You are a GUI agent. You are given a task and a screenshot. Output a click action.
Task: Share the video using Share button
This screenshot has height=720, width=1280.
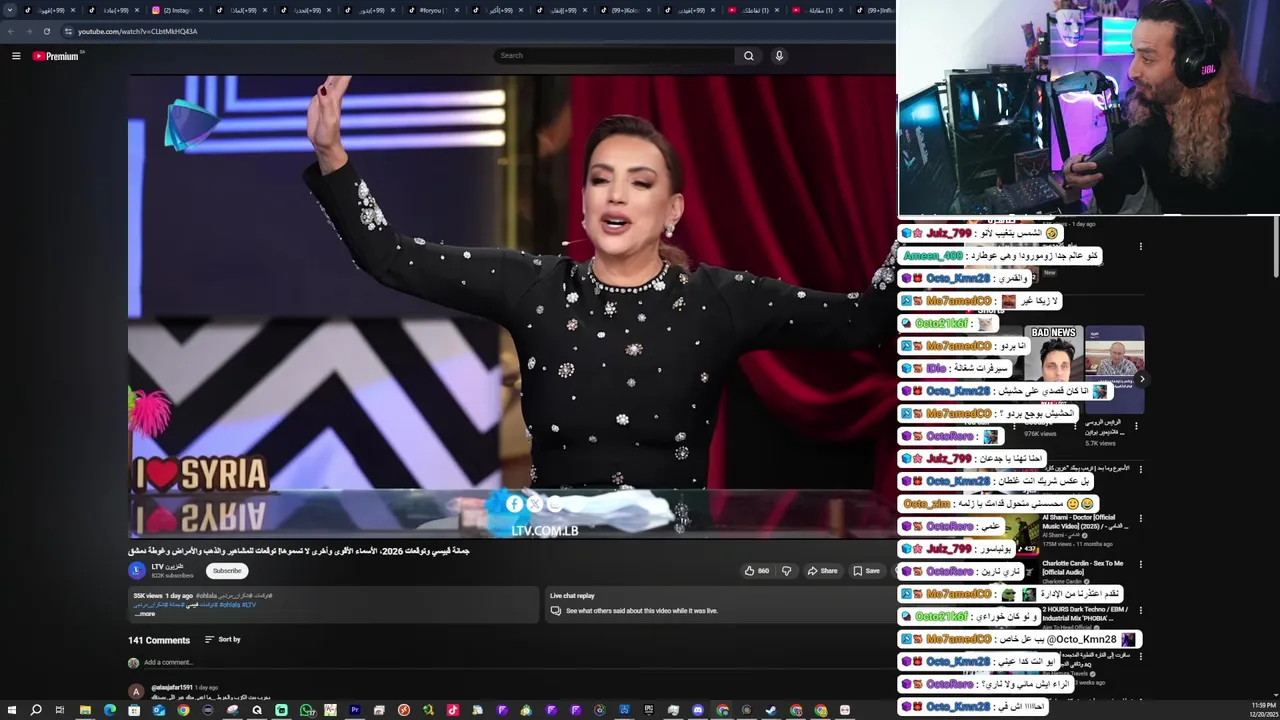[823, 571]
